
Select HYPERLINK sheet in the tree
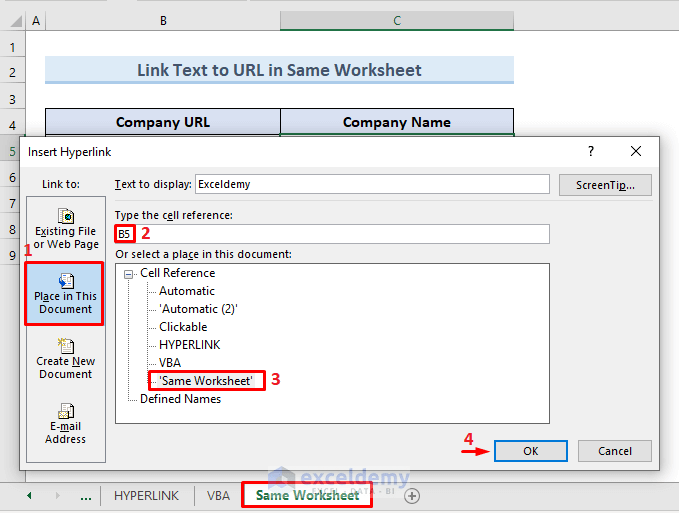[189, 345]
